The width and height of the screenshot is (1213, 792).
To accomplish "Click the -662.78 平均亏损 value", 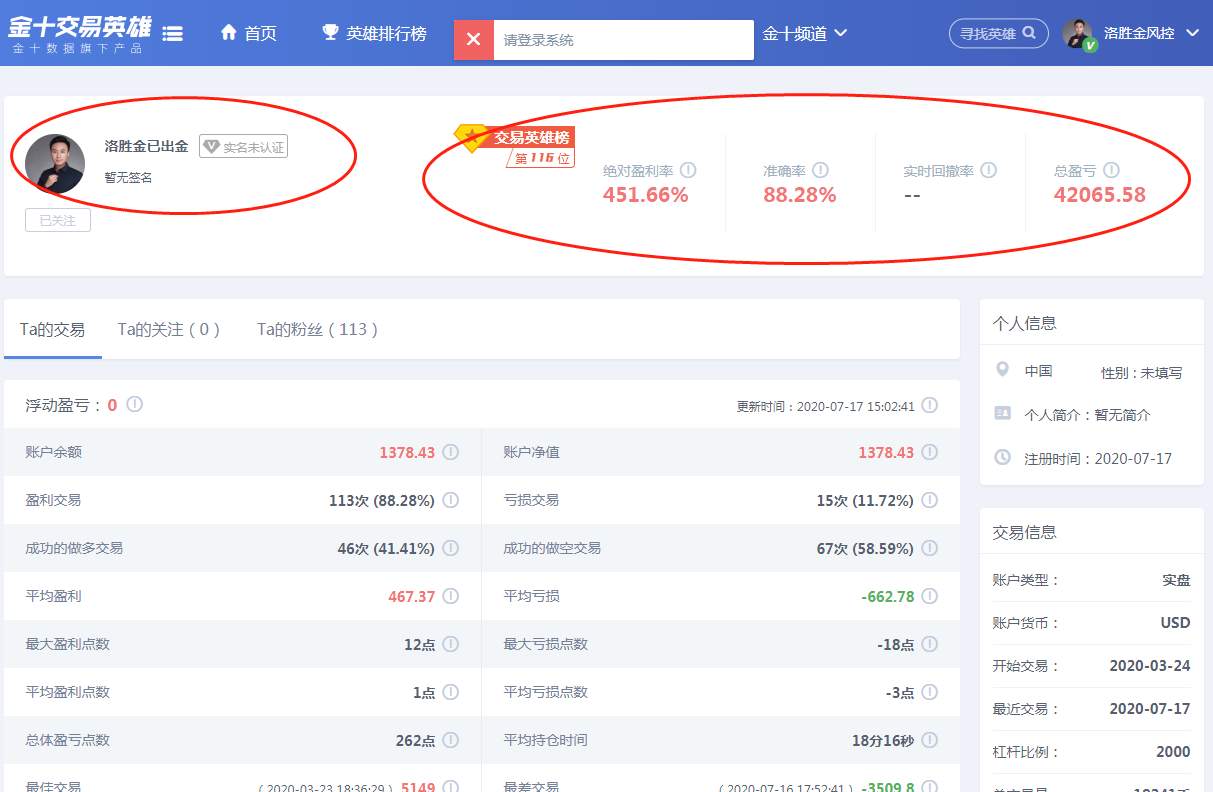I will point(888,596).
